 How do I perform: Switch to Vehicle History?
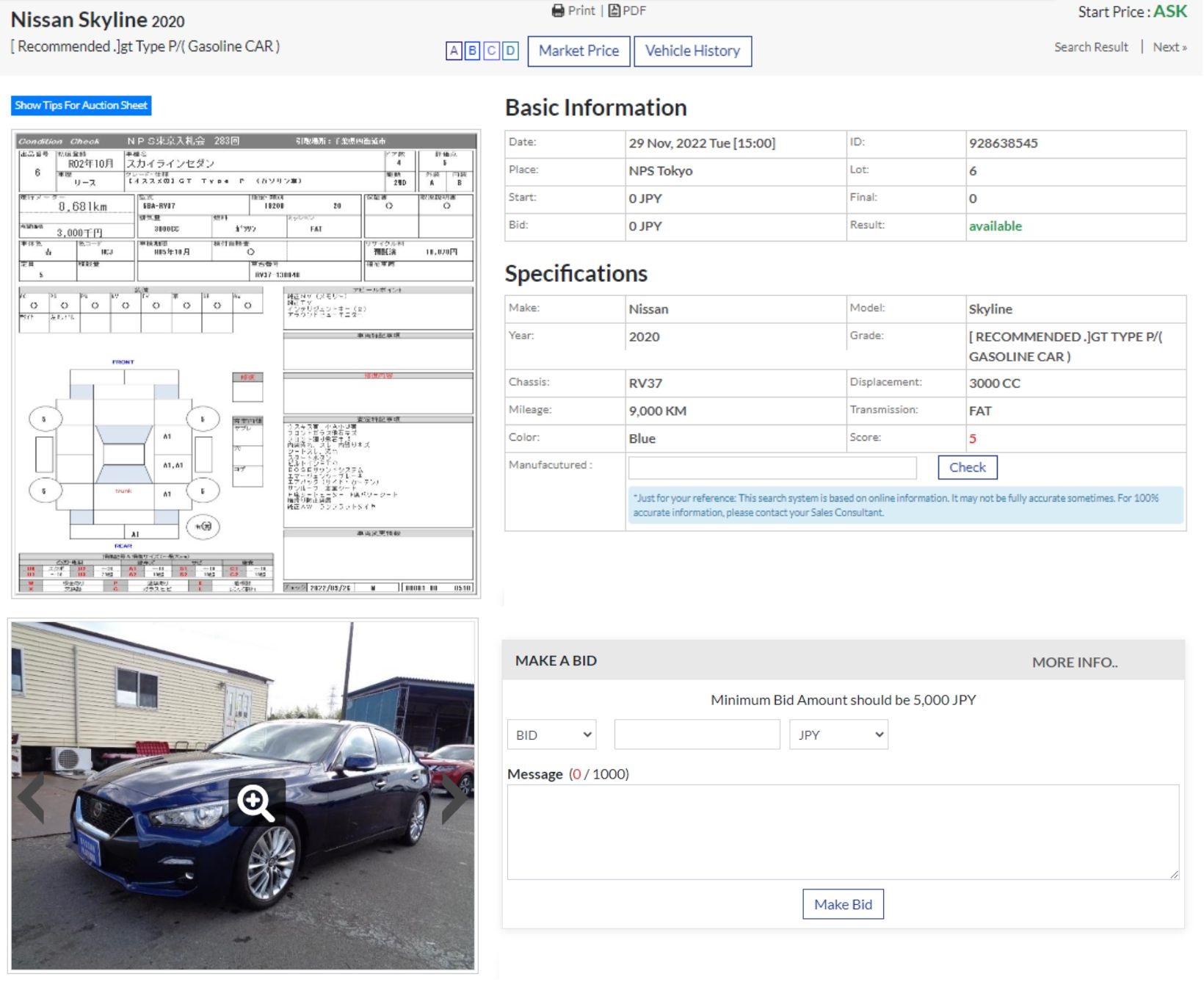tap(692, 51)
